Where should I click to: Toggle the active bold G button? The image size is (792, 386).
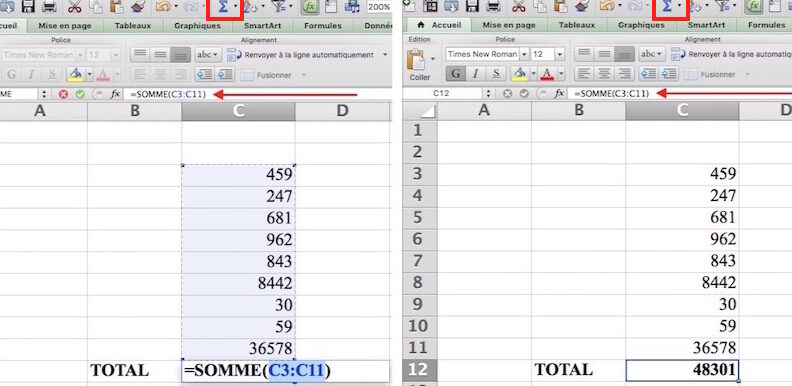pos(456,74)
